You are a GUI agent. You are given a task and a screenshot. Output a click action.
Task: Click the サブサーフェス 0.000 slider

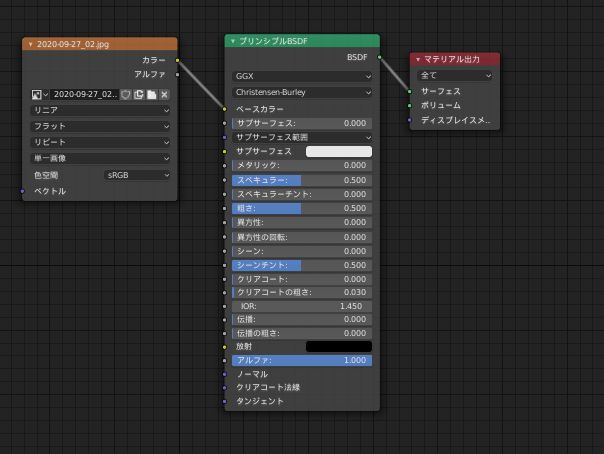point(302,123)
